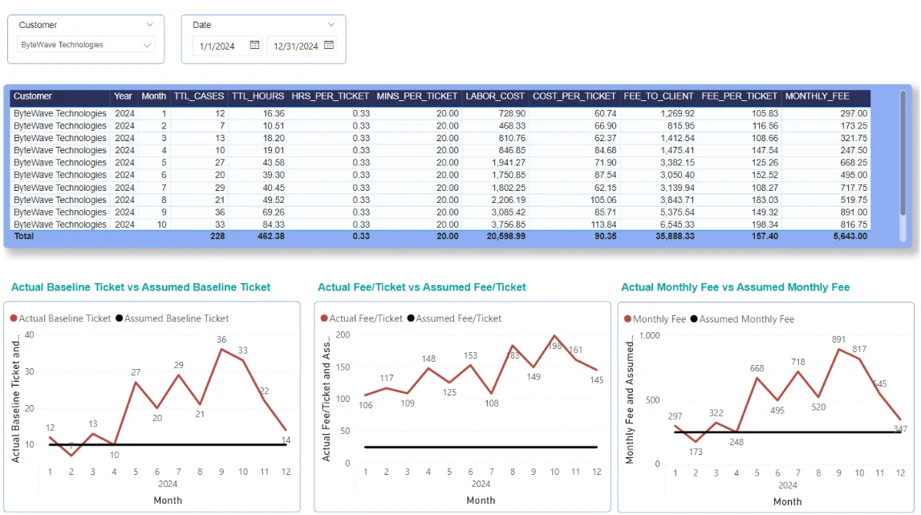Open the start date calendar picker icon
The height and width of the screenshot is (515, 921).
pos(254,45)
